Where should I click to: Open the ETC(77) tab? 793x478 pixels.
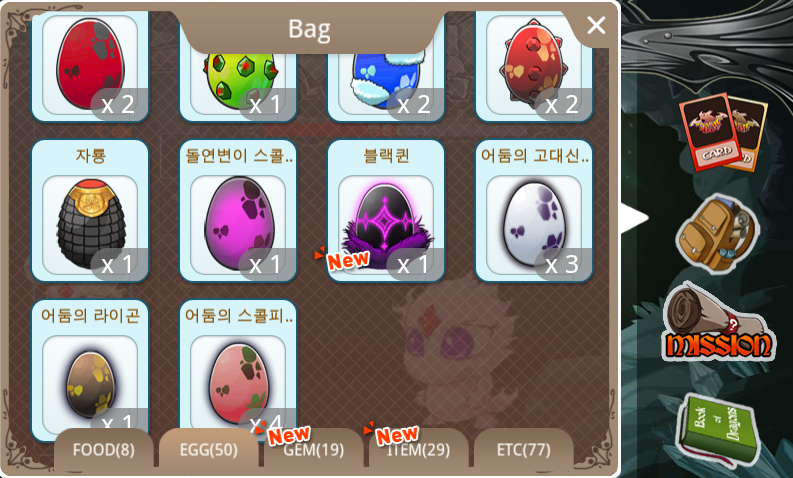click(x=523, y=449)
